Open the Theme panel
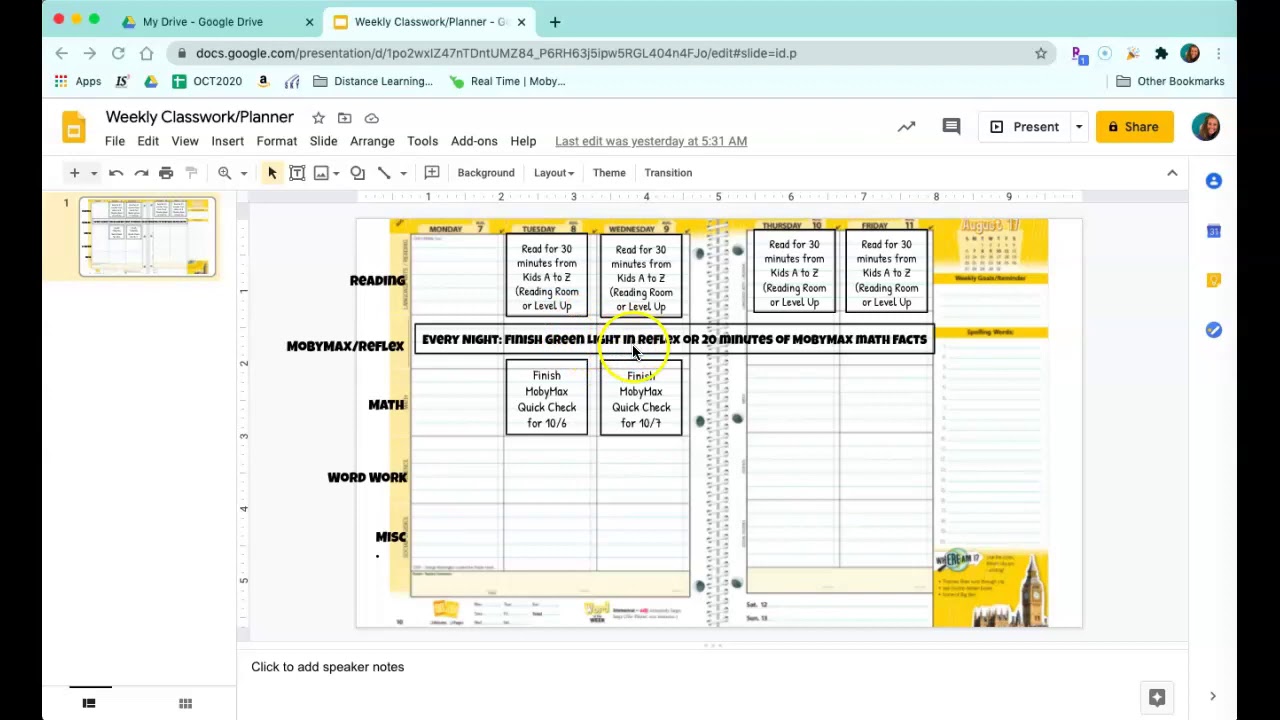This screenshot has width=1280, height=720. [609, 173]
